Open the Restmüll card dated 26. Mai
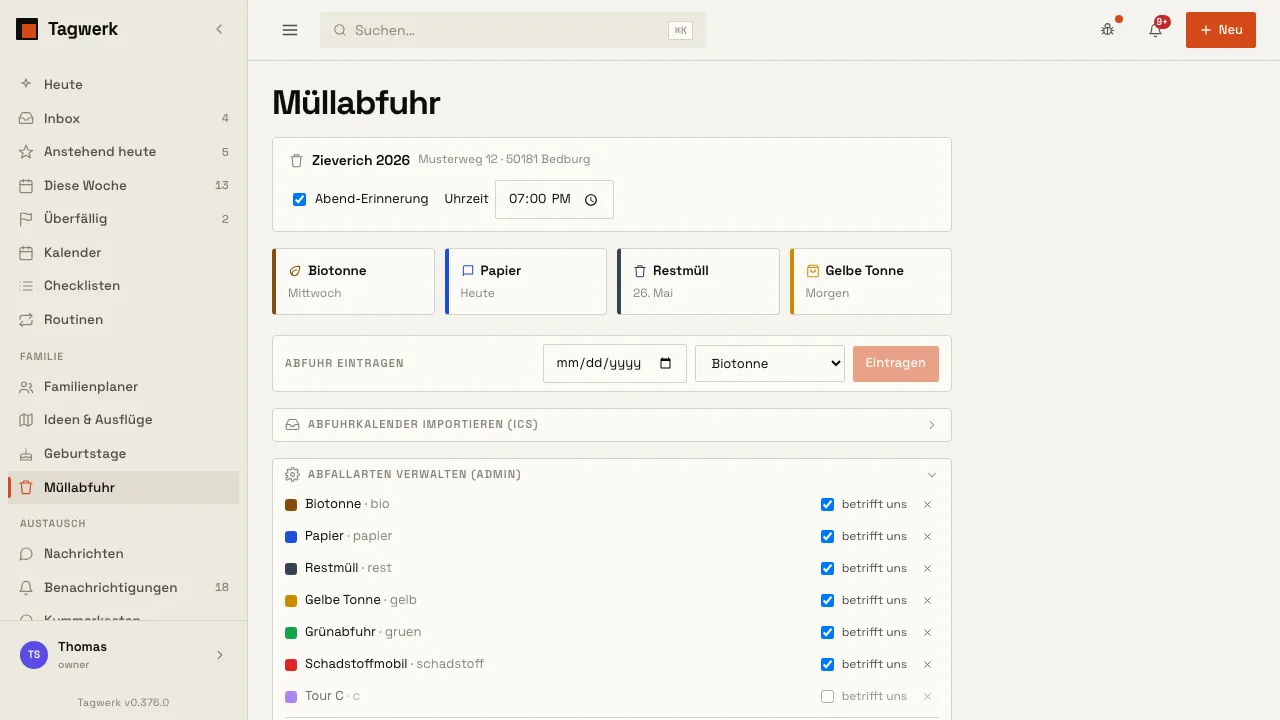The height and width of the screenshot is (720, 1280). [x=698, y=281]
